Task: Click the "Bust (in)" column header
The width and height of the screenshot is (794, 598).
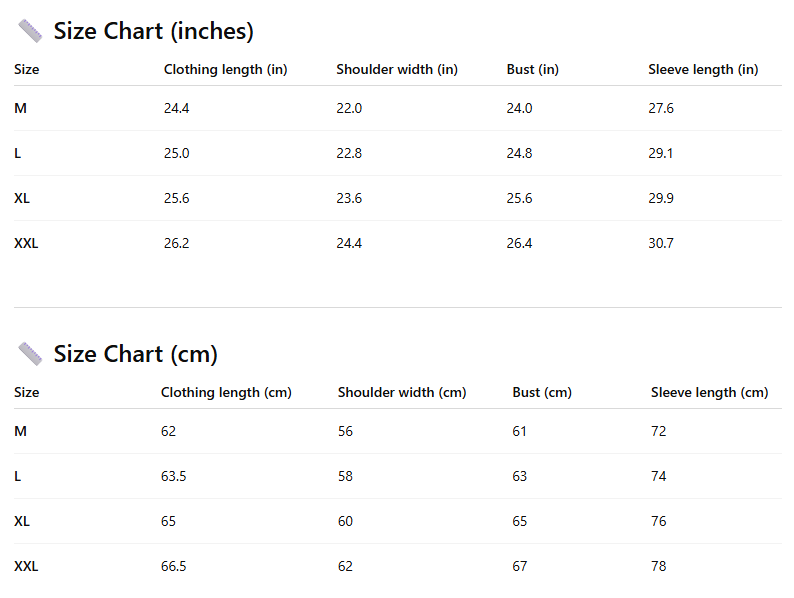Action: point(532,69)
